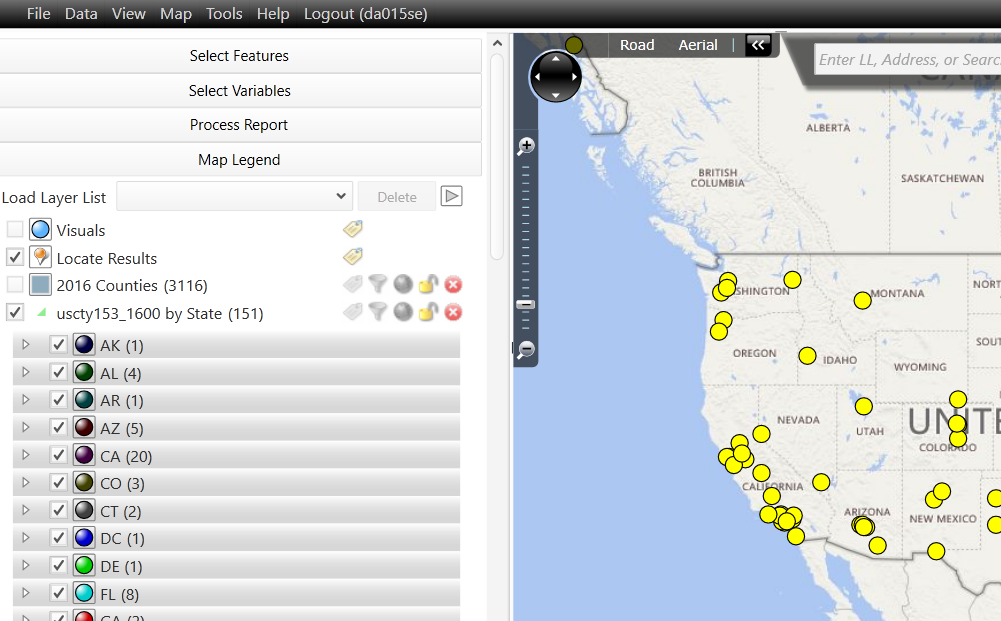The image size is (1001, 621).
Task: Click the globe icon on uscty153_1600 layer
Action: point(402,311)
